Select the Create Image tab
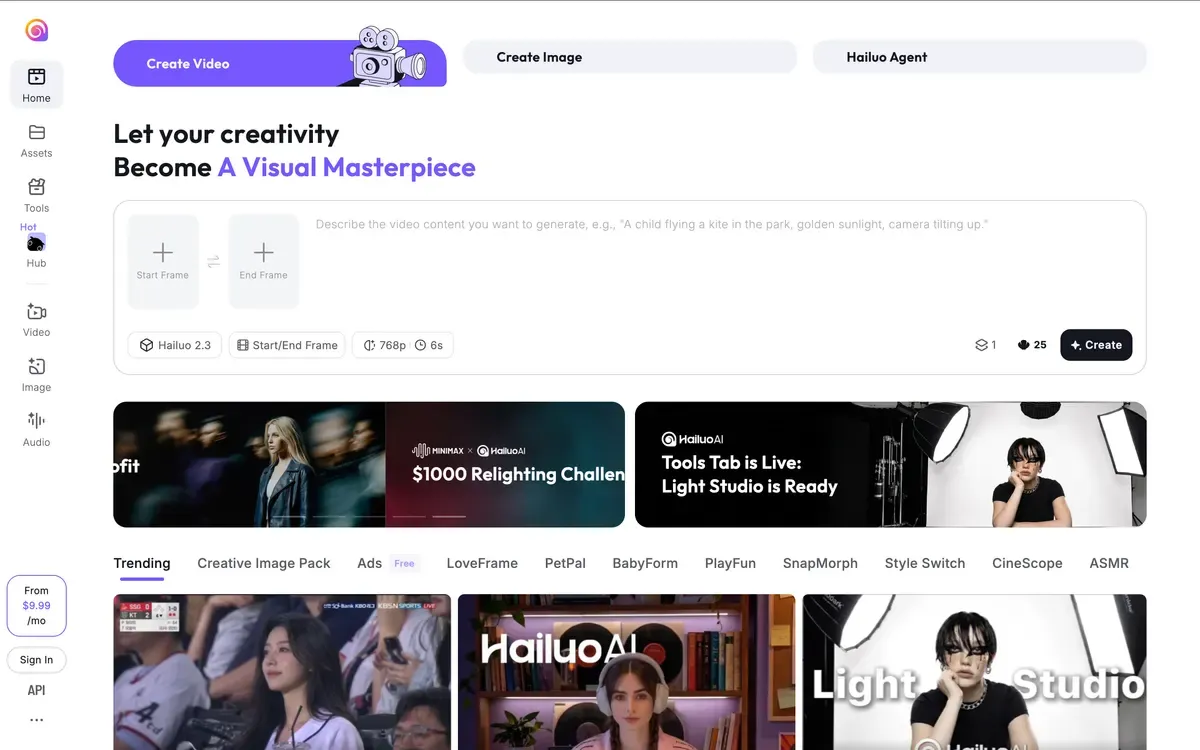This screenshot has height=750, width=1200. click(x=630, y=57)
